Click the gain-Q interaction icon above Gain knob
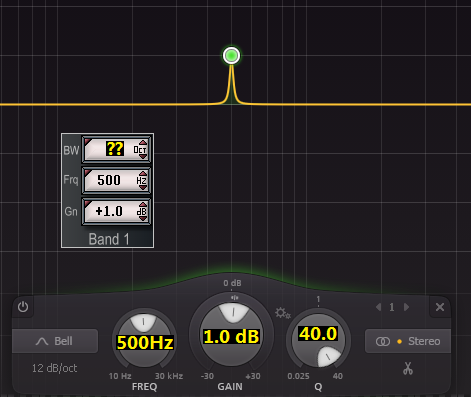Screen dimensions: 471x397 point(235,297)
